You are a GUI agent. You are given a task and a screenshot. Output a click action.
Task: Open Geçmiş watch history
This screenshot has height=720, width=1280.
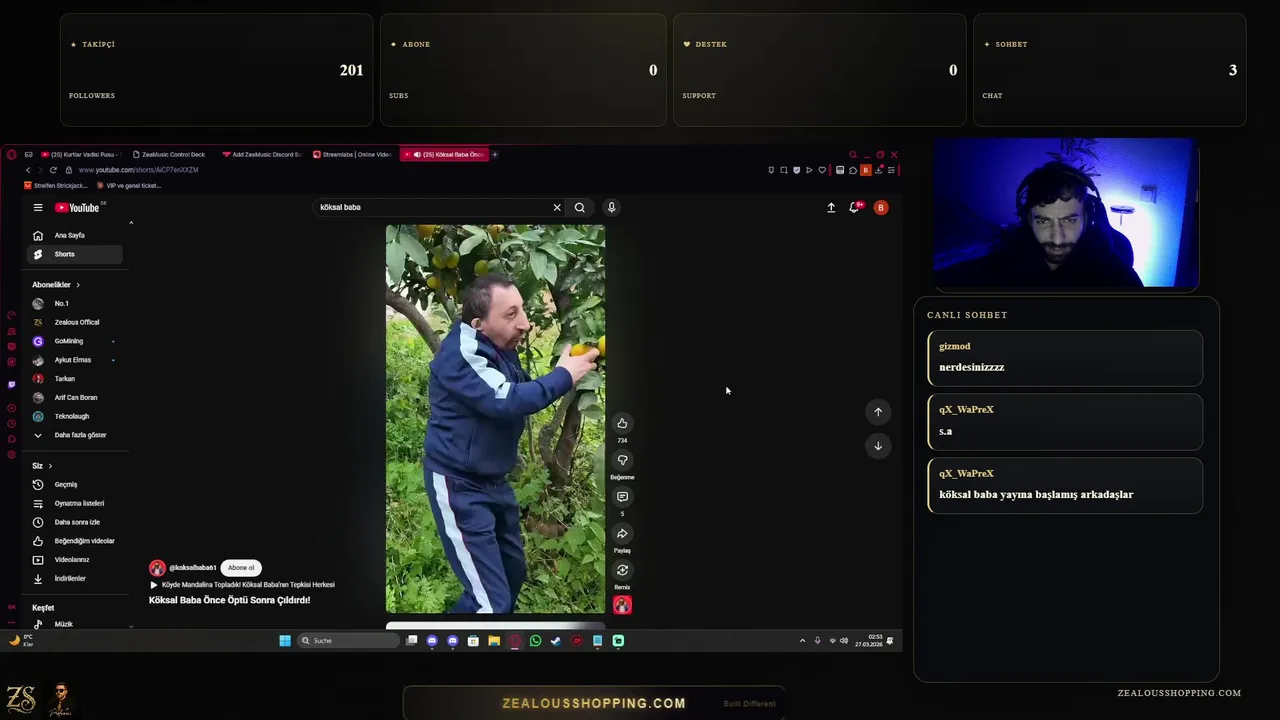[x=75, y=484]
